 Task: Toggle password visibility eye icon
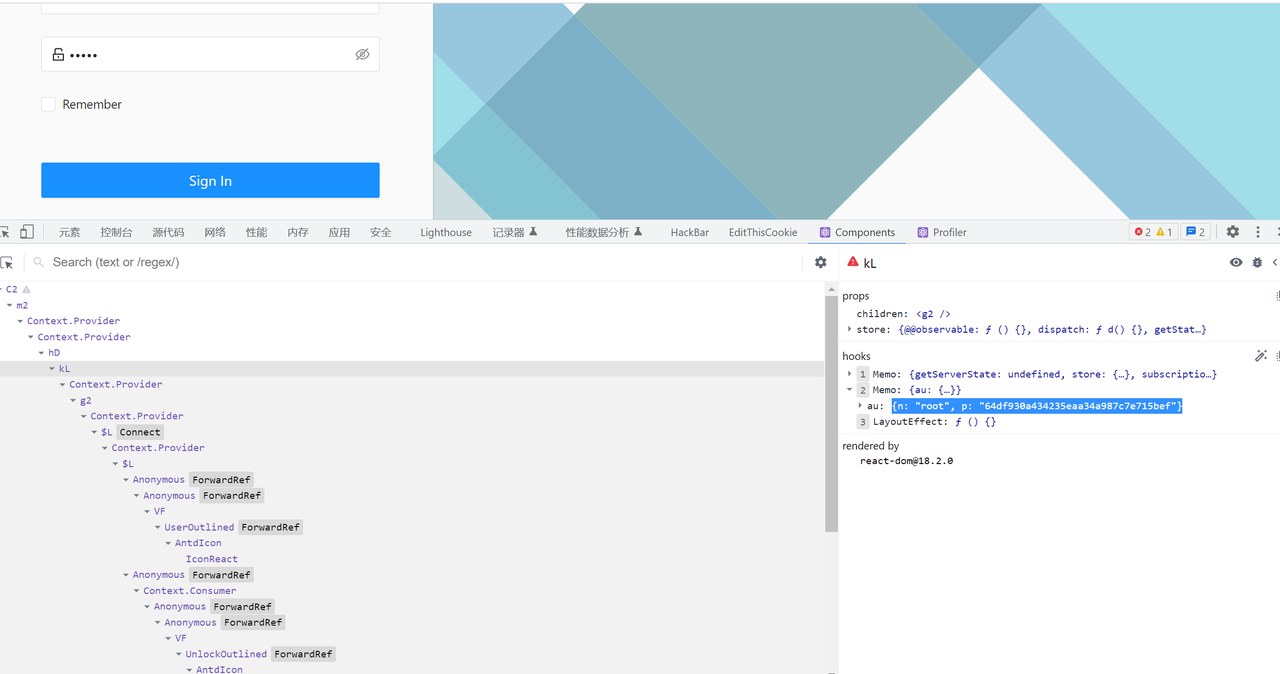pos(362,54)
